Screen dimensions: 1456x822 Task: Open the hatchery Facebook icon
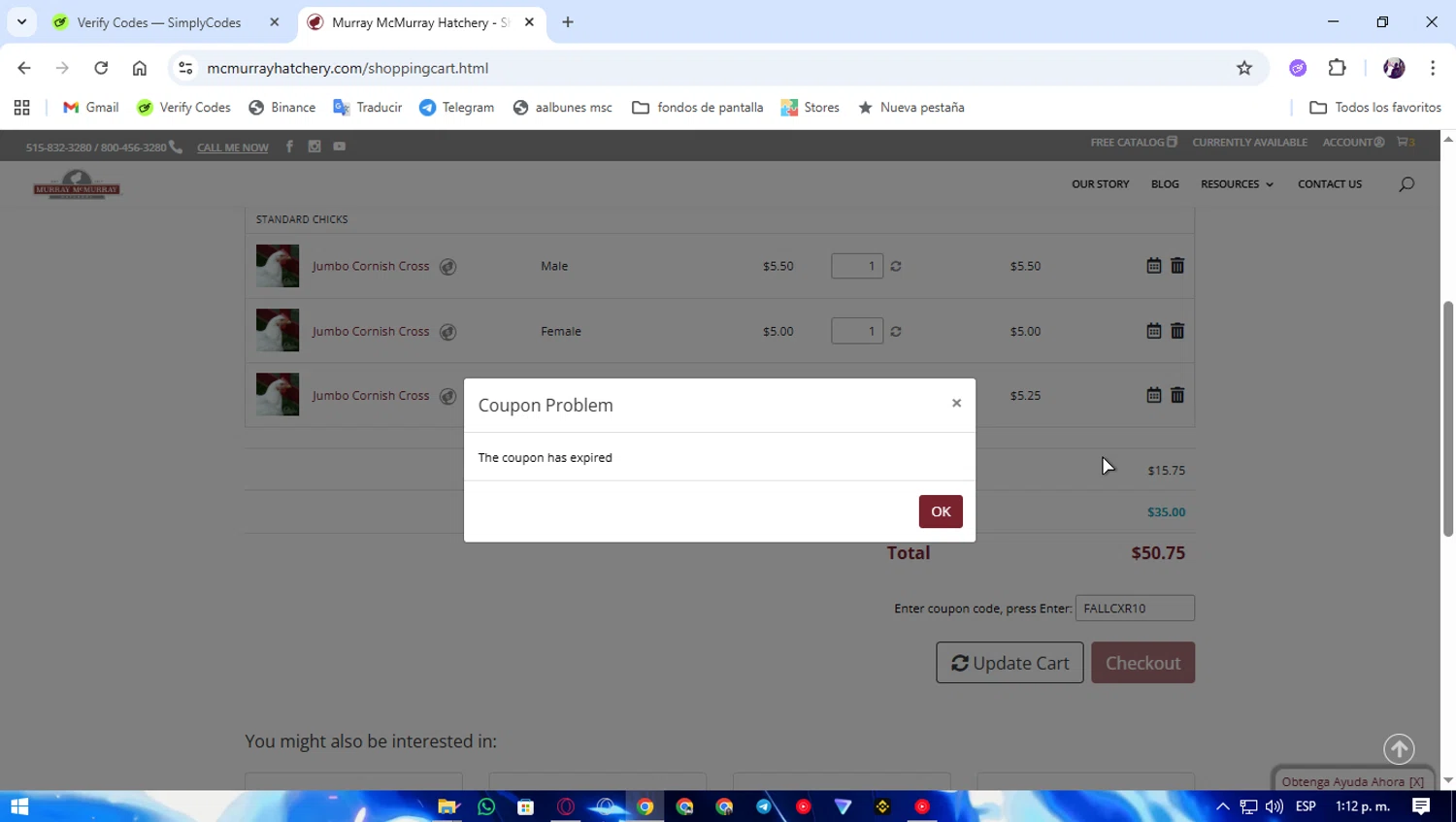click(289, 147)
